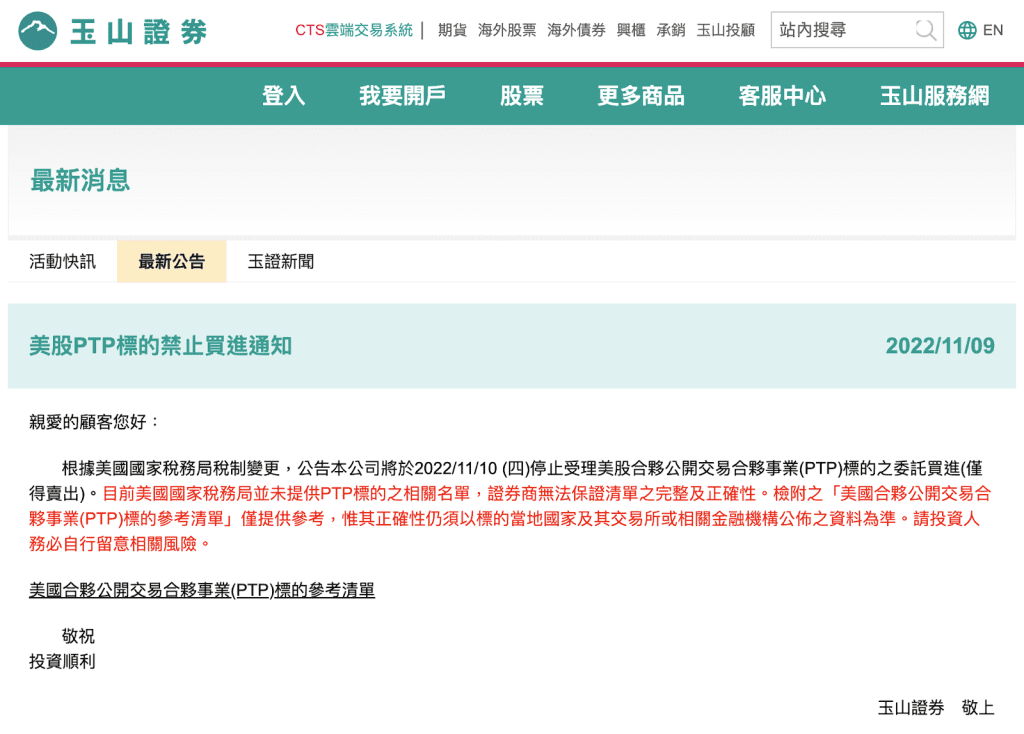This screenshot has height=734, width=1024.
Task: Visit 玉山投顧 link
Action: click(726, 30)
